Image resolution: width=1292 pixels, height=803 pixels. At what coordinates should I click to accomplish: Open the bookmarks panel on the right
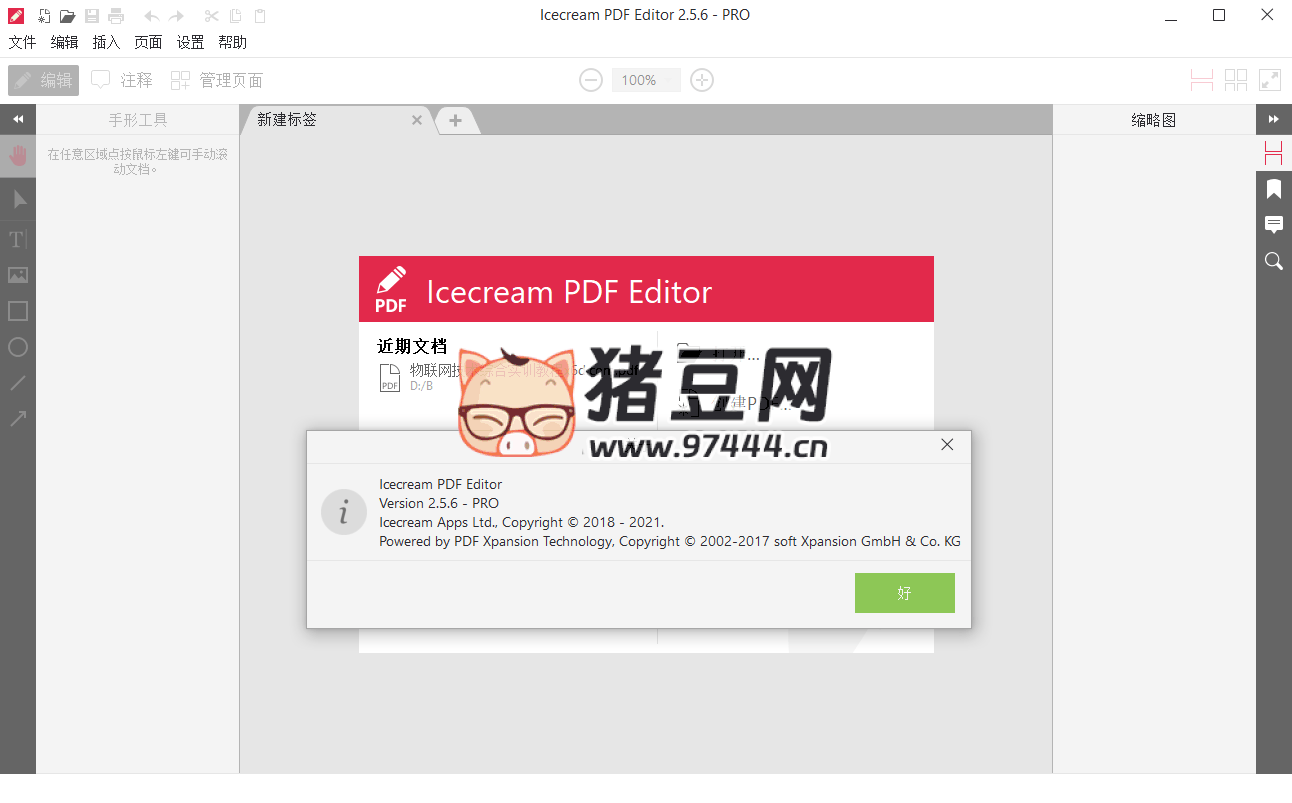[1273, 189]
